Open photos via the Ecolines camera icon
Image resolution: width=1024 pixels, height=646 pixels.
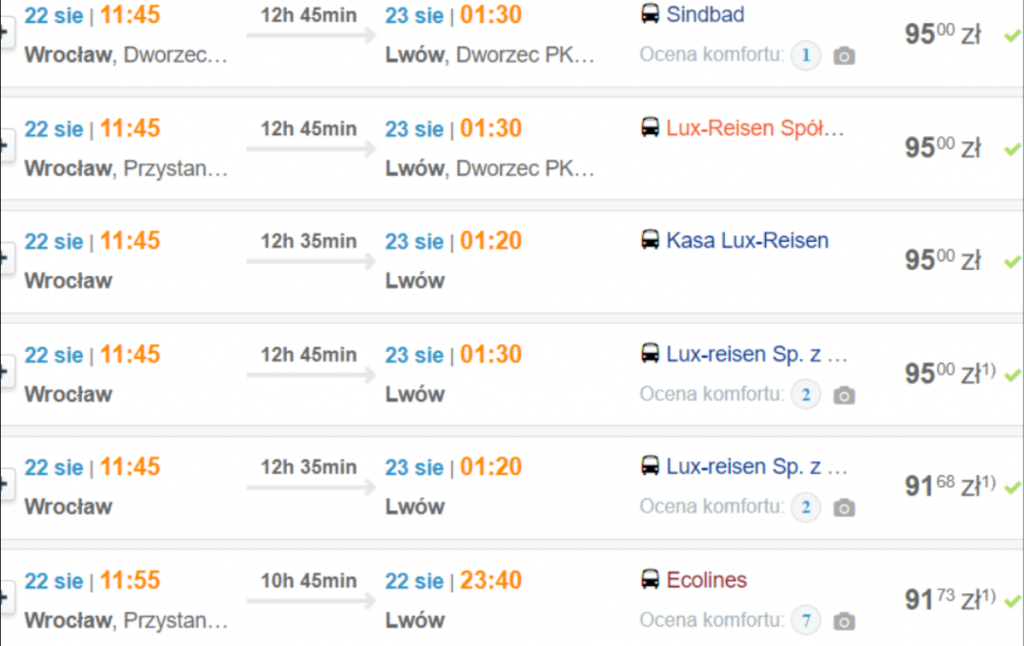coord(844,622)
